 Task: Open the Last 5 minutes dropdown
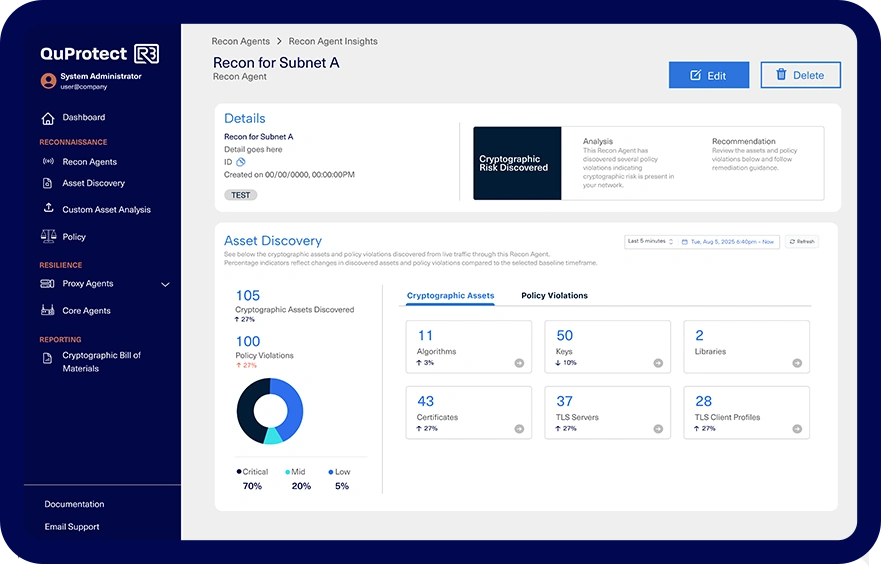[x=650, y=242]
